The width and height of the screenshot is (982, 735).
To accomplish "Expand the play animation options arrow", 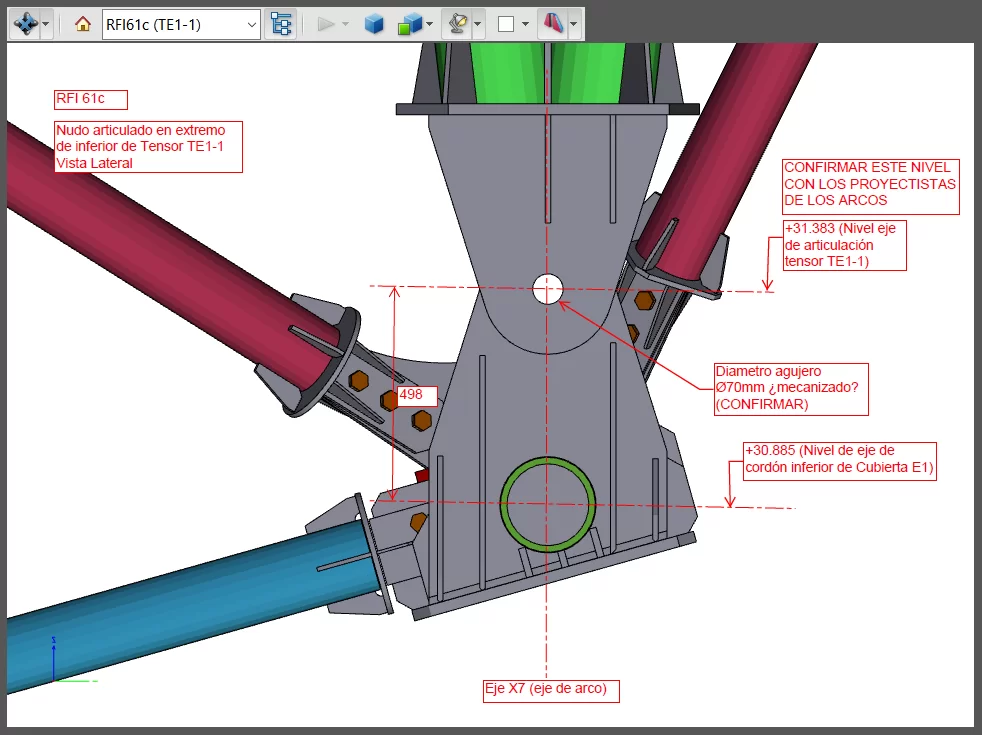I will tap(346, 24).
